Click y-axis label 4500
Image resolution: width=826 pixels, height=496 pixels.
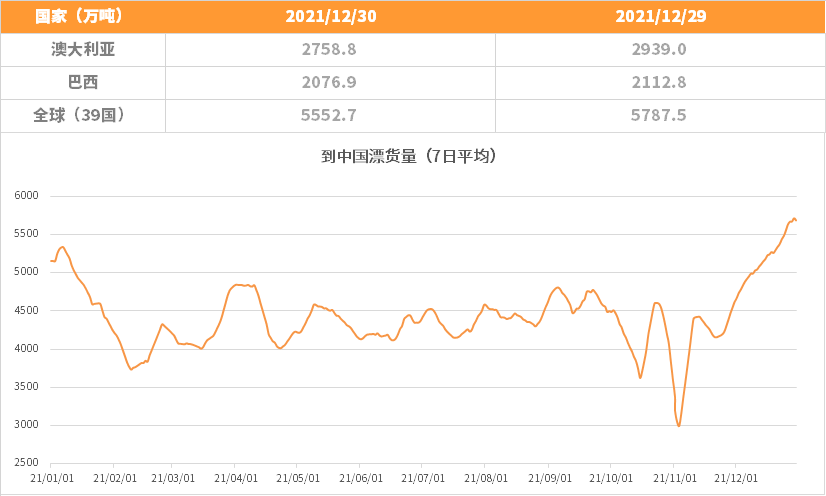click(26, 310)
